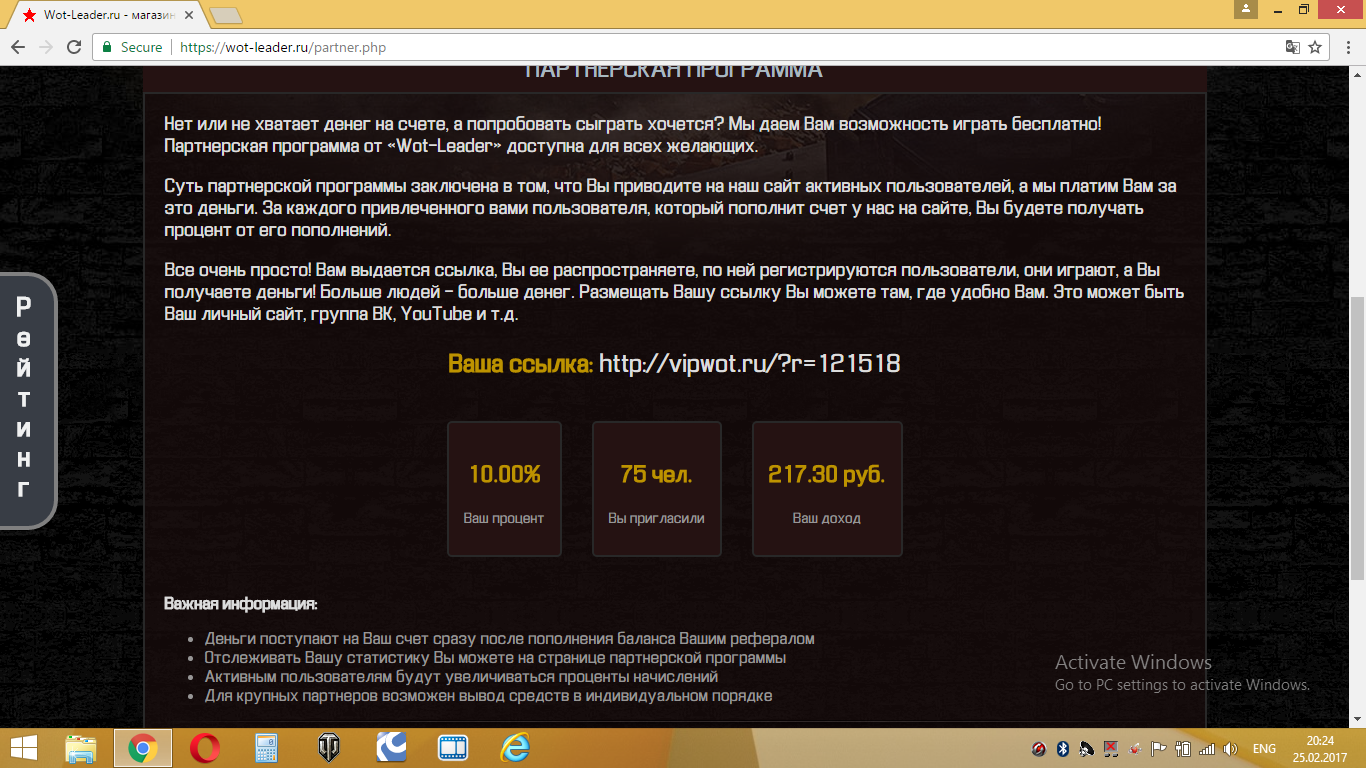Open the Windows Start menu
The height and width of the screenshot is (768, 1366).
click(x=24, y=748)
